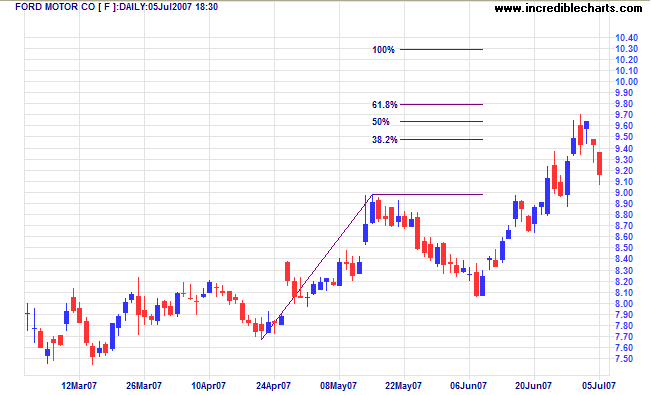Select the 38.2% Fibonacci level label
This screenshot has width=651, height=395.
click(384, 140)
